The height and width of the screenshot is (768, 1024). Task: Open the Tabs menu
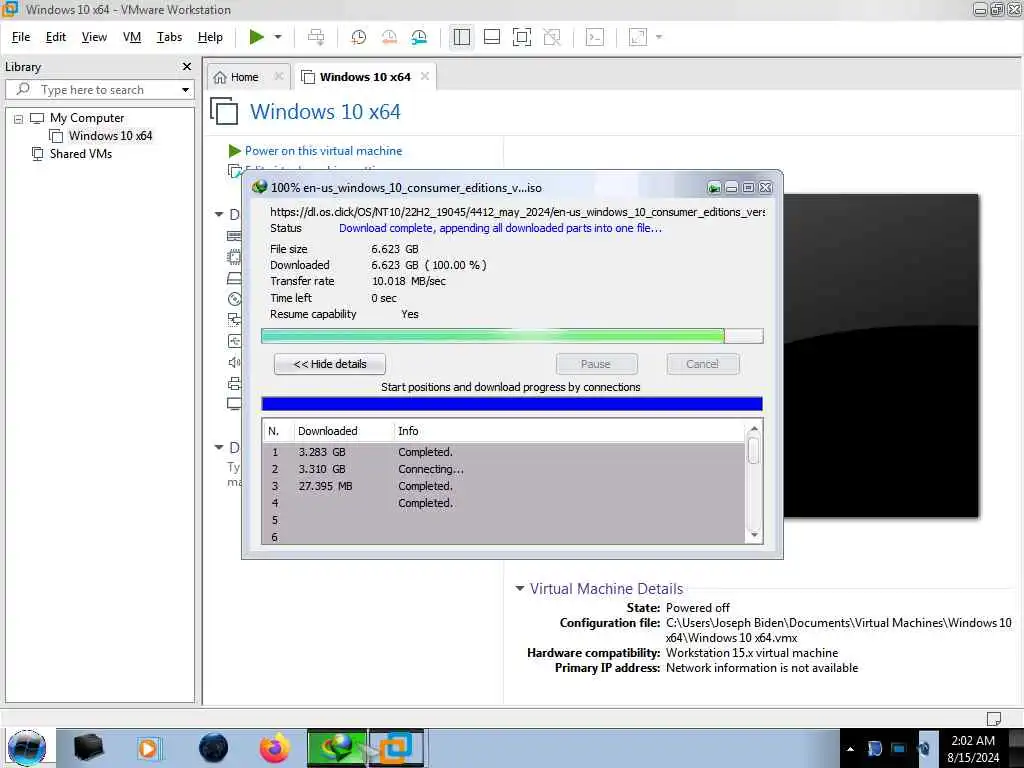click(169, 37)
